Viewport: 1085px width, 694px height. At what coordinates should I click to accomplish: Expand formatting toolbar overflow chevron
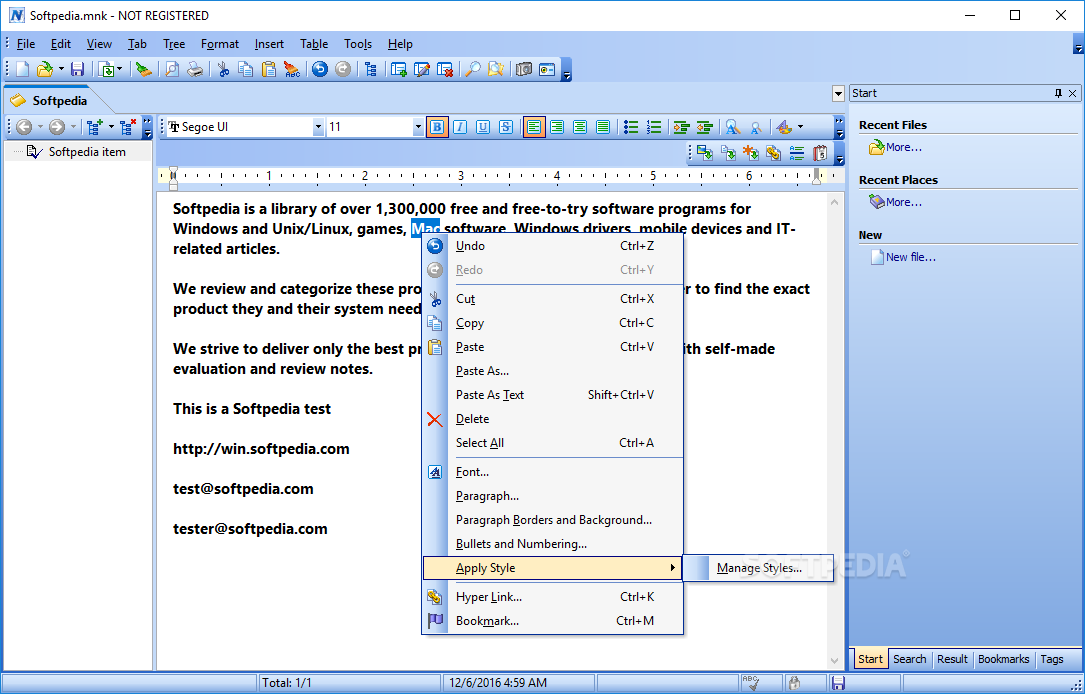pos(839,127)
